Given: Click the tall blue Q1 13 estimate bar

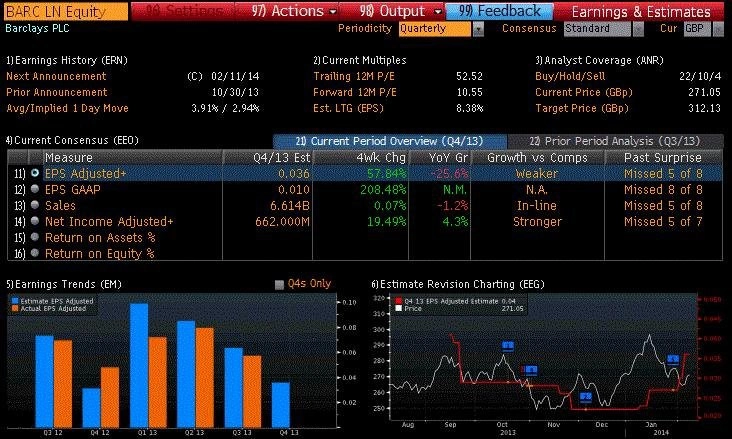Looking at the screenshot, I should pyautogui.click(x=139, y=365).
